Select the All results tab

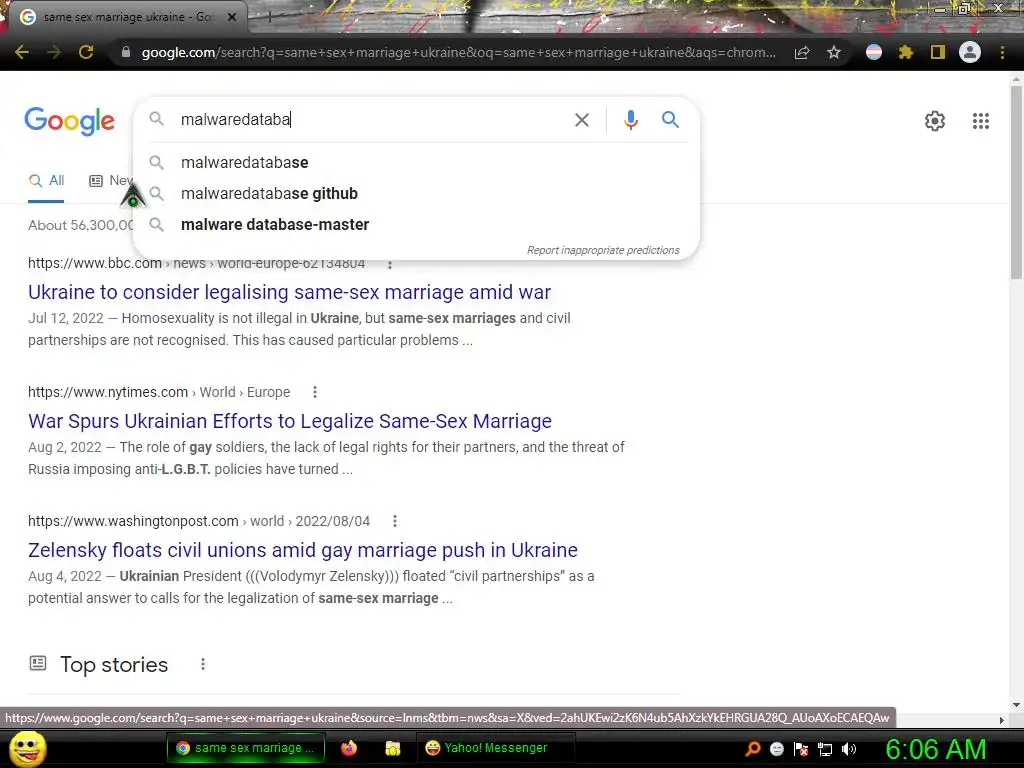(46, 181)
